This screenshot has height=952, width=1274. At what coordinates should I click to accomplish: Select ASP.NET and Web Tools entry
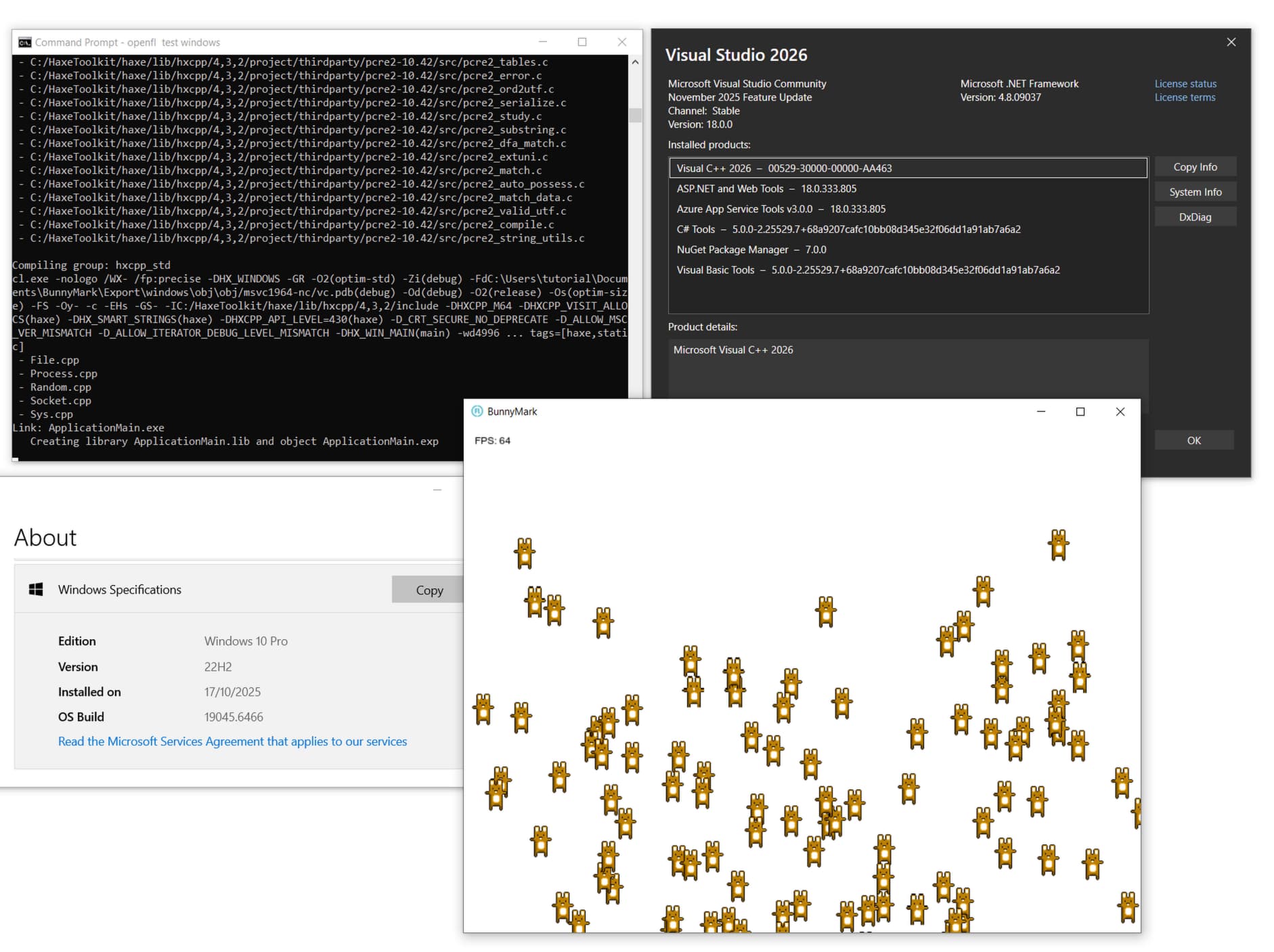coord(766,189)
